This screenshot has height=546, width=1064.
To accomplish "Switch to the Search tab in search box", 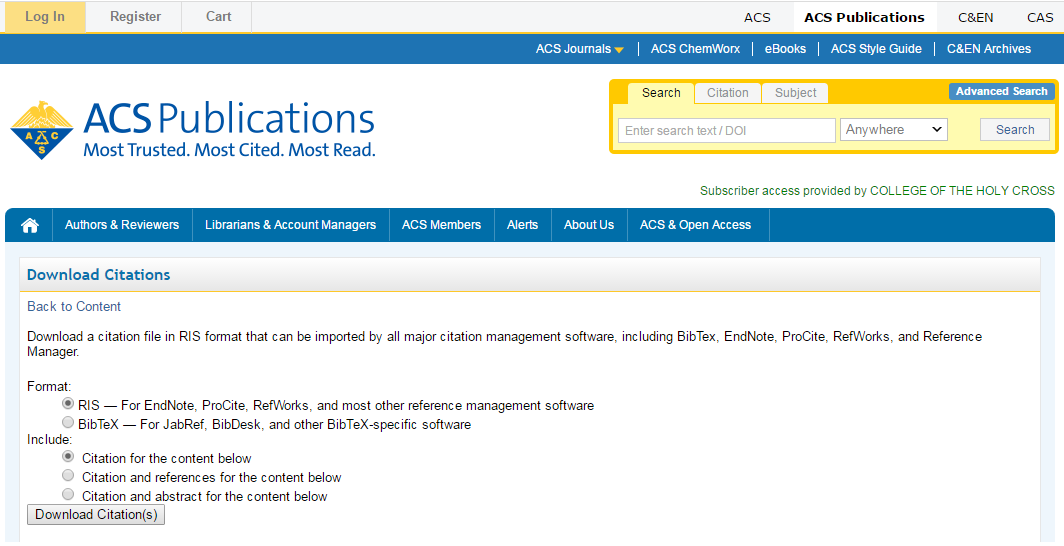I will point(661,93).
